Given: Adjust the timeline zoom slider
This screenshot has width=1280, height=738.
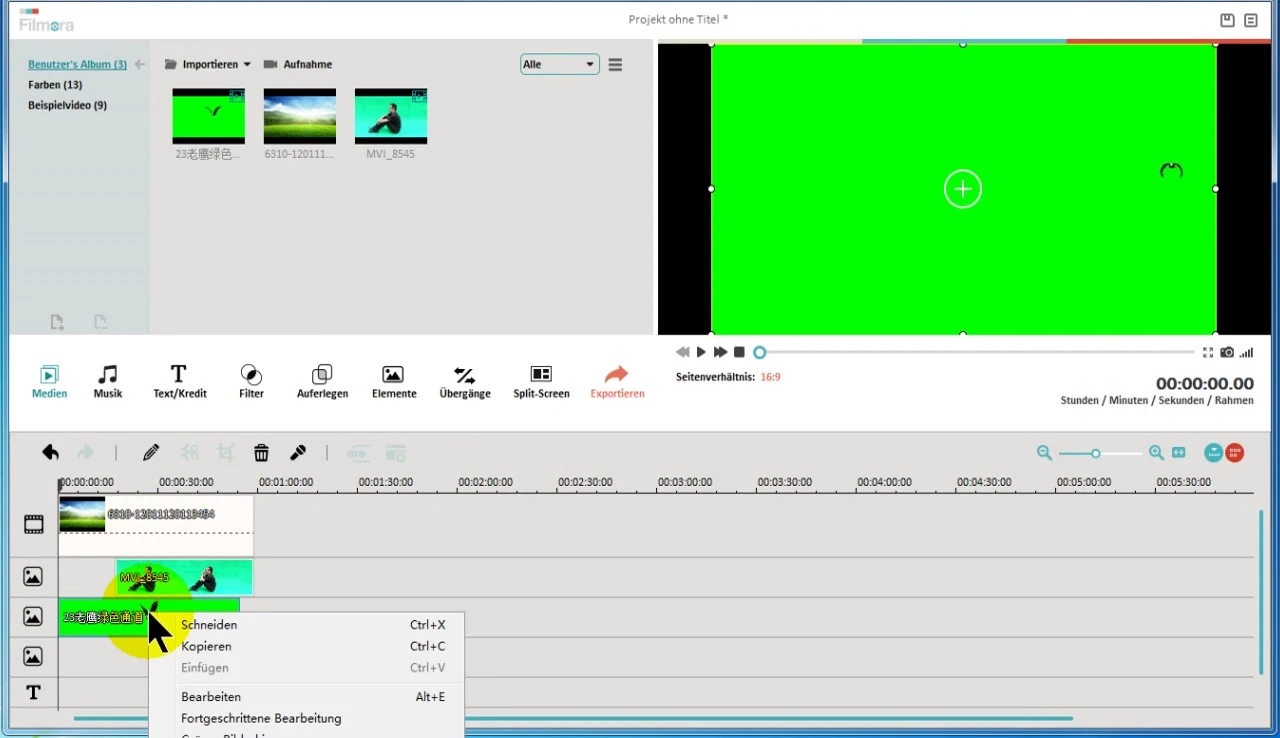Looking at the screenshot, I should (1096, 454).
